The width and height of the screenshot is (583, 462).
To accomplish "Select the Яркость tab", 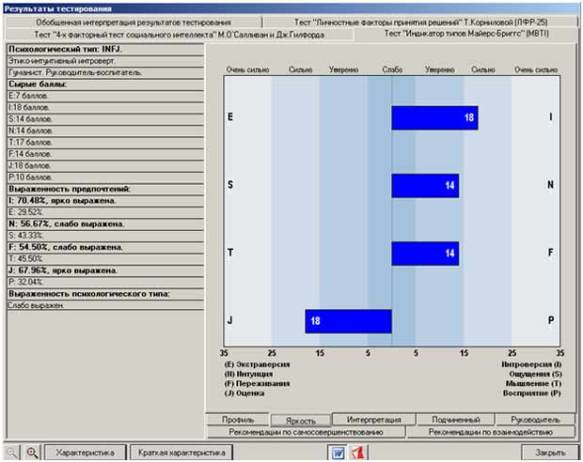I will 300,420.
